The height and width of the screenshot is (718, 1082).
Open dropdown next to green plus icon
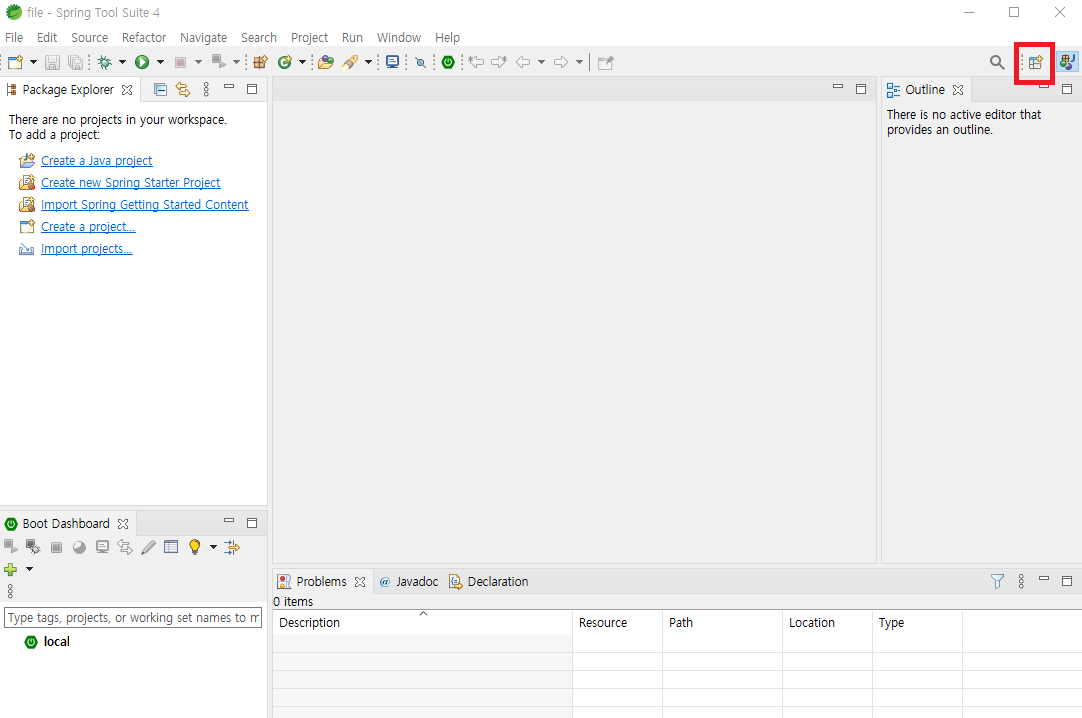pos(29,569)
